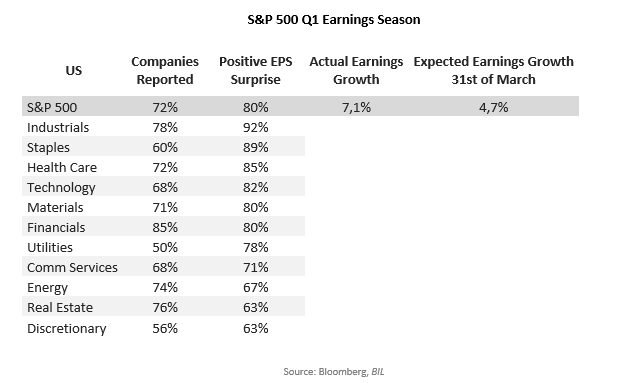Select the US header cell
Viewport: 617px width, 388px height.
point(74,70)
